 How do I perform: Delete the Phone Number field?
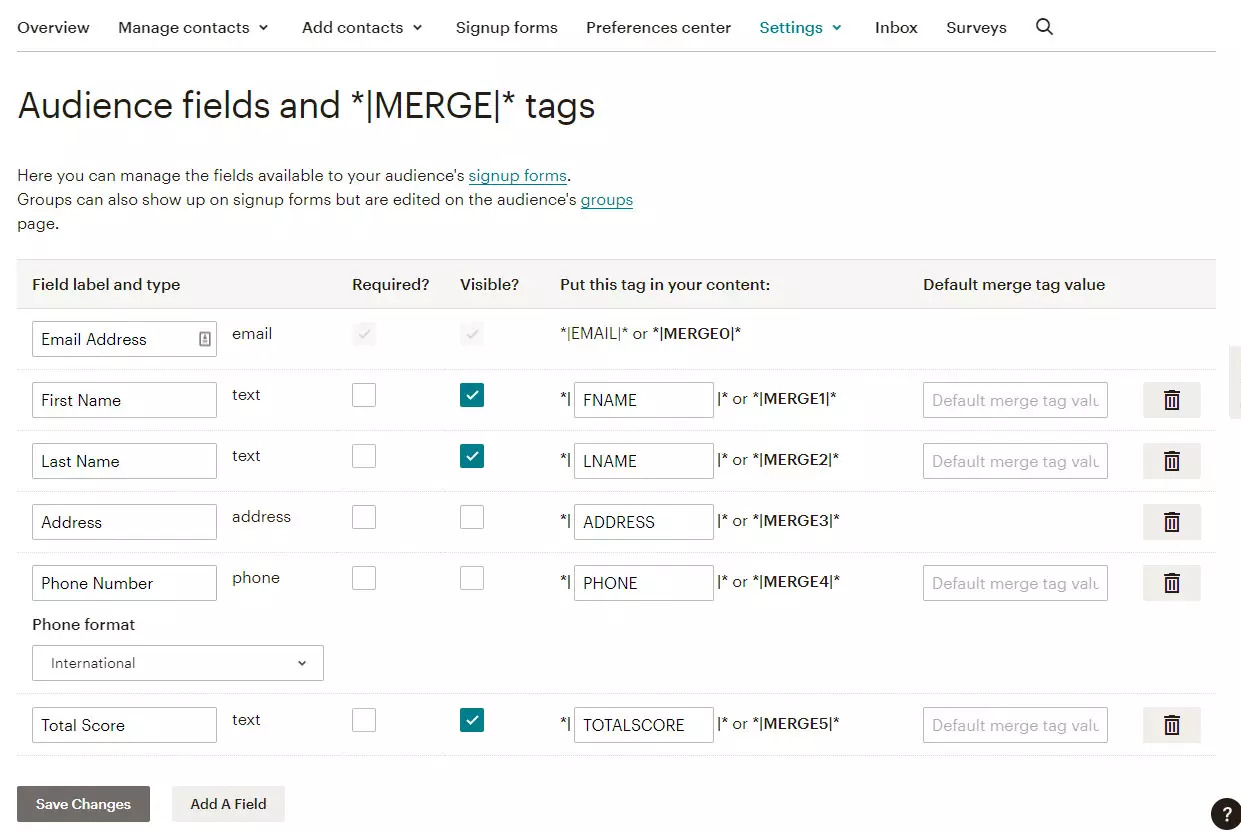[1172, 583]
